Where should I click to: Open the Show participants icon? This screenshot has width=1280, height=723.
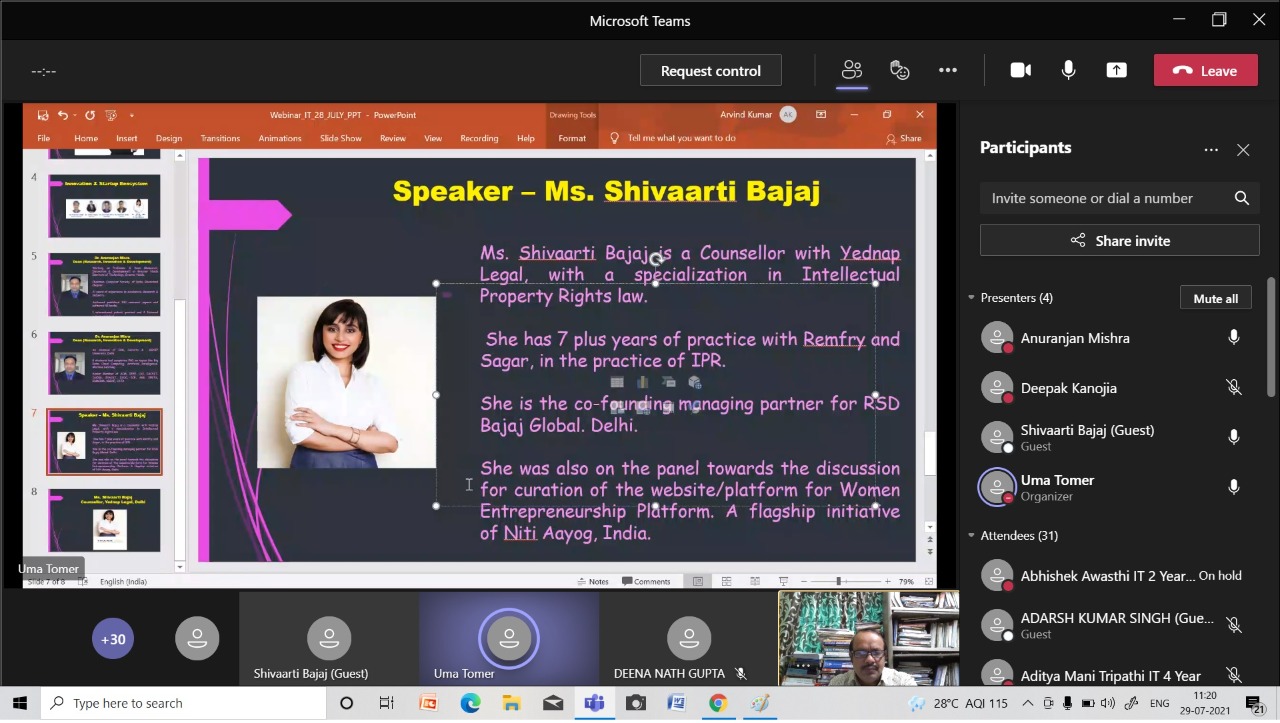[851, 70]
